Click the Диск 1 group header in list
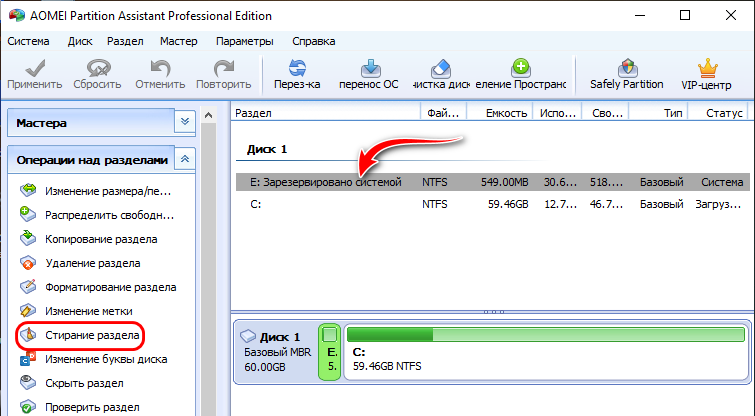Screen dimensions: 755x416 (x=267, y=149)
